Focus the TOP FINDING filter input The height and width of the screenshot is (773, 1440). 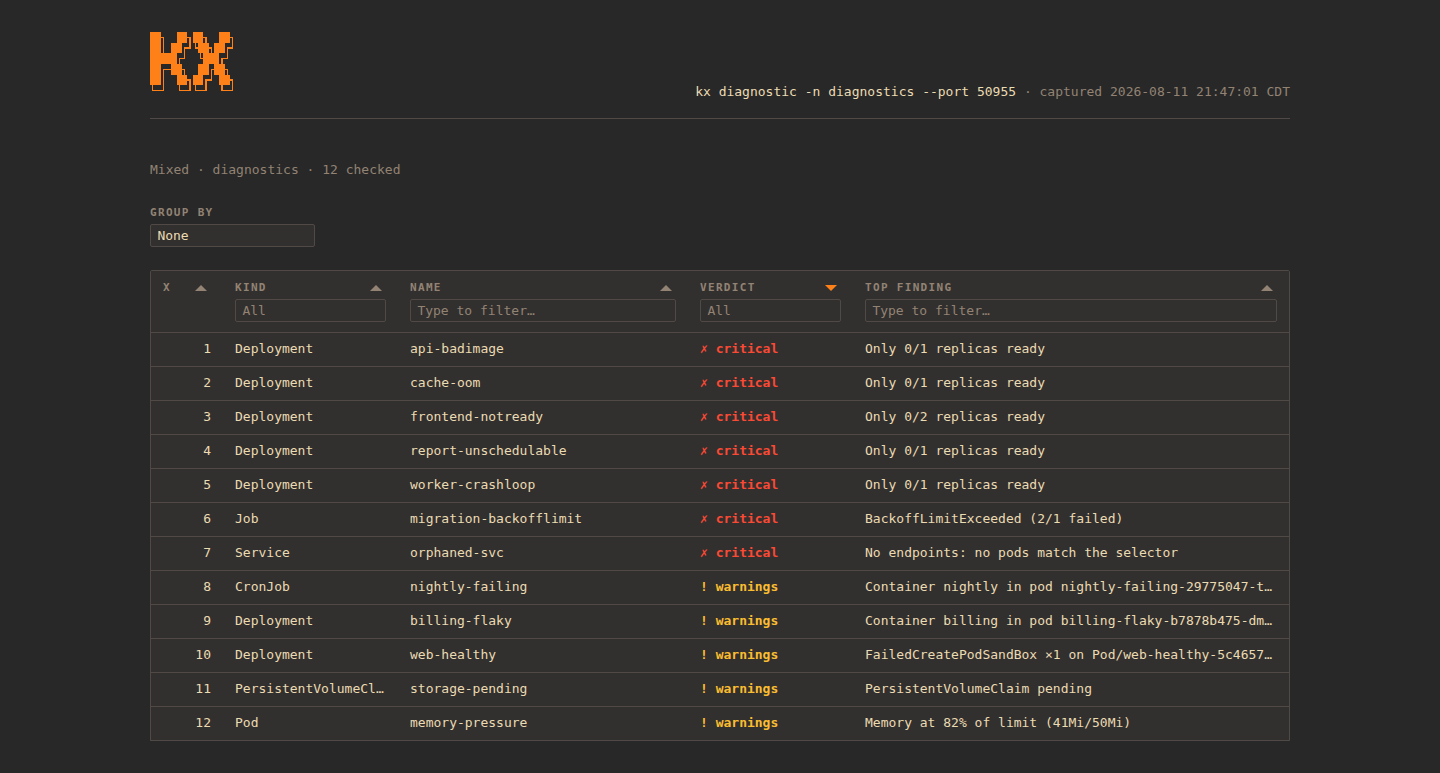pyautogui.click(x=1071, y=311)
